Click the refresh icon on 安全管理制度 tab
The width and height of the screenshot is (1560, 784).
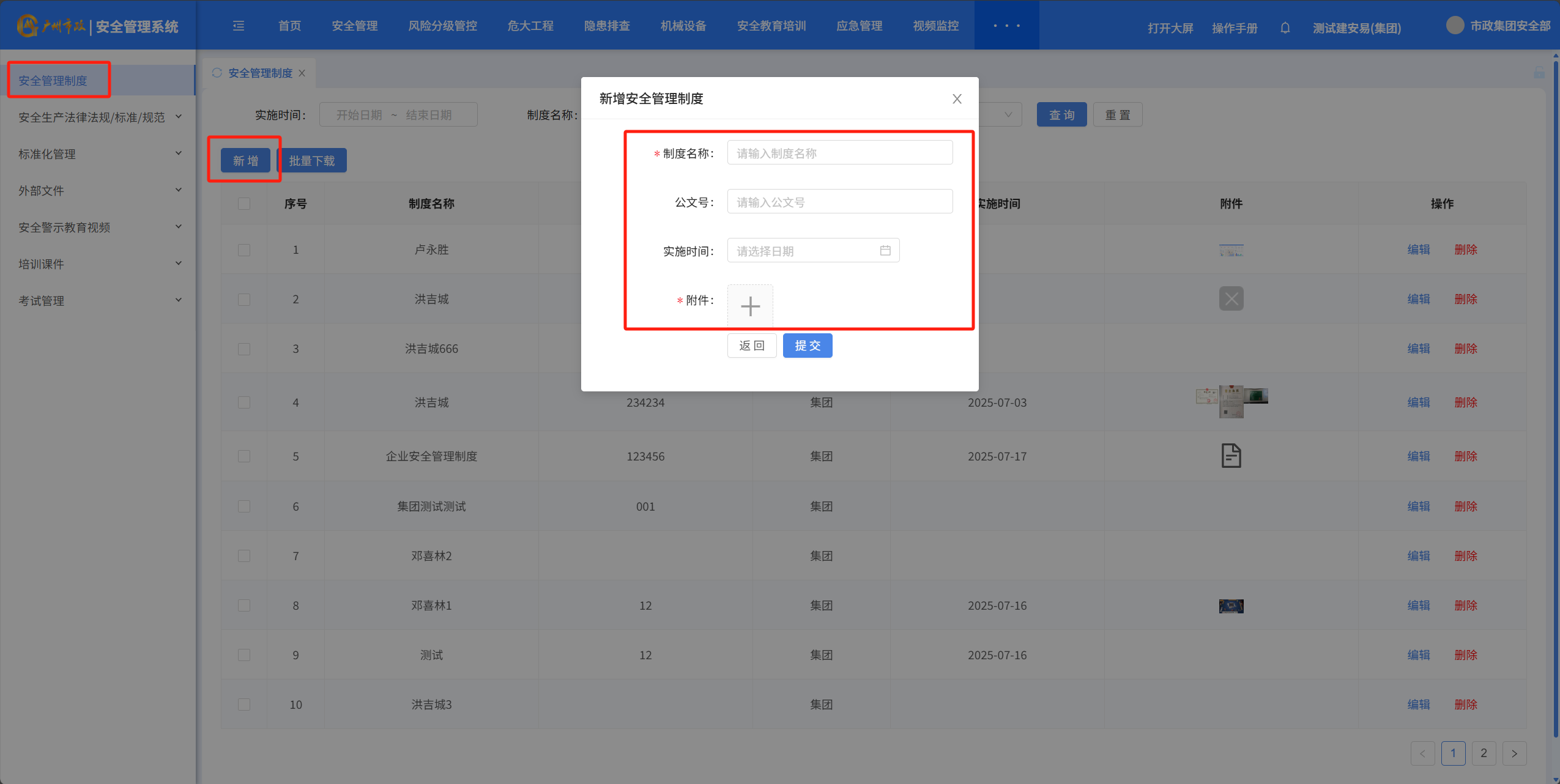tap(217, 73)
